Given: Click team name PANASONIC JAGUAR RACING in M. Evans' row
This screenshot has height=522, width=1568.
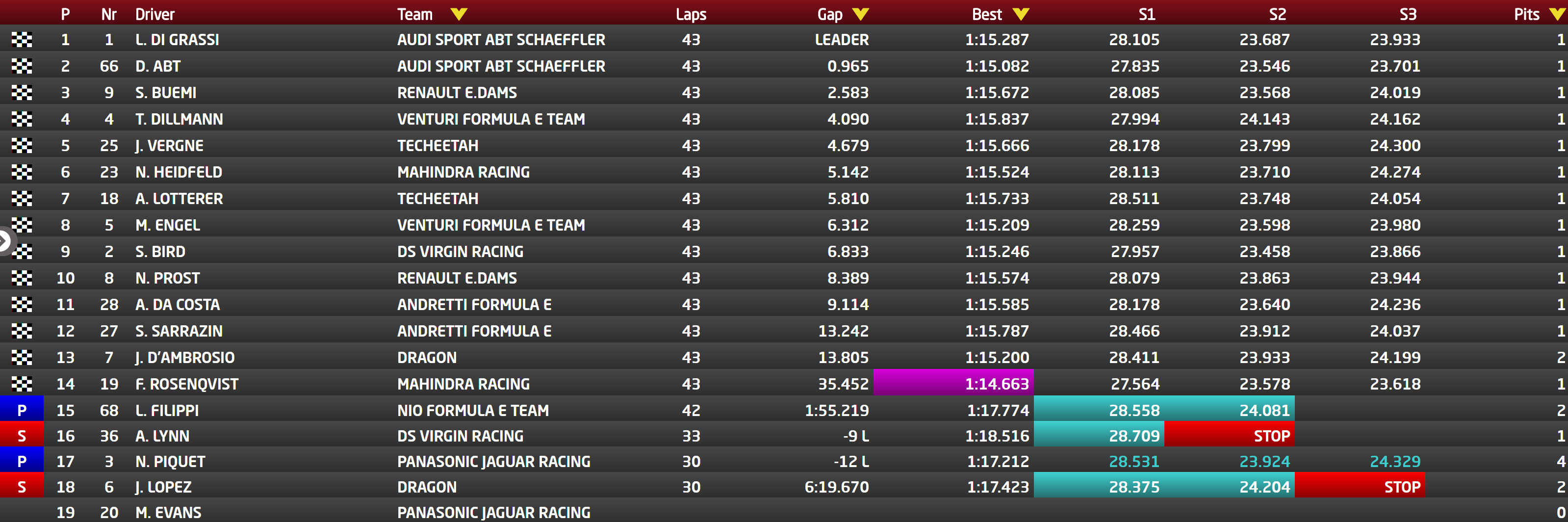Looking at the screenshot, I should tap(494, 512).
